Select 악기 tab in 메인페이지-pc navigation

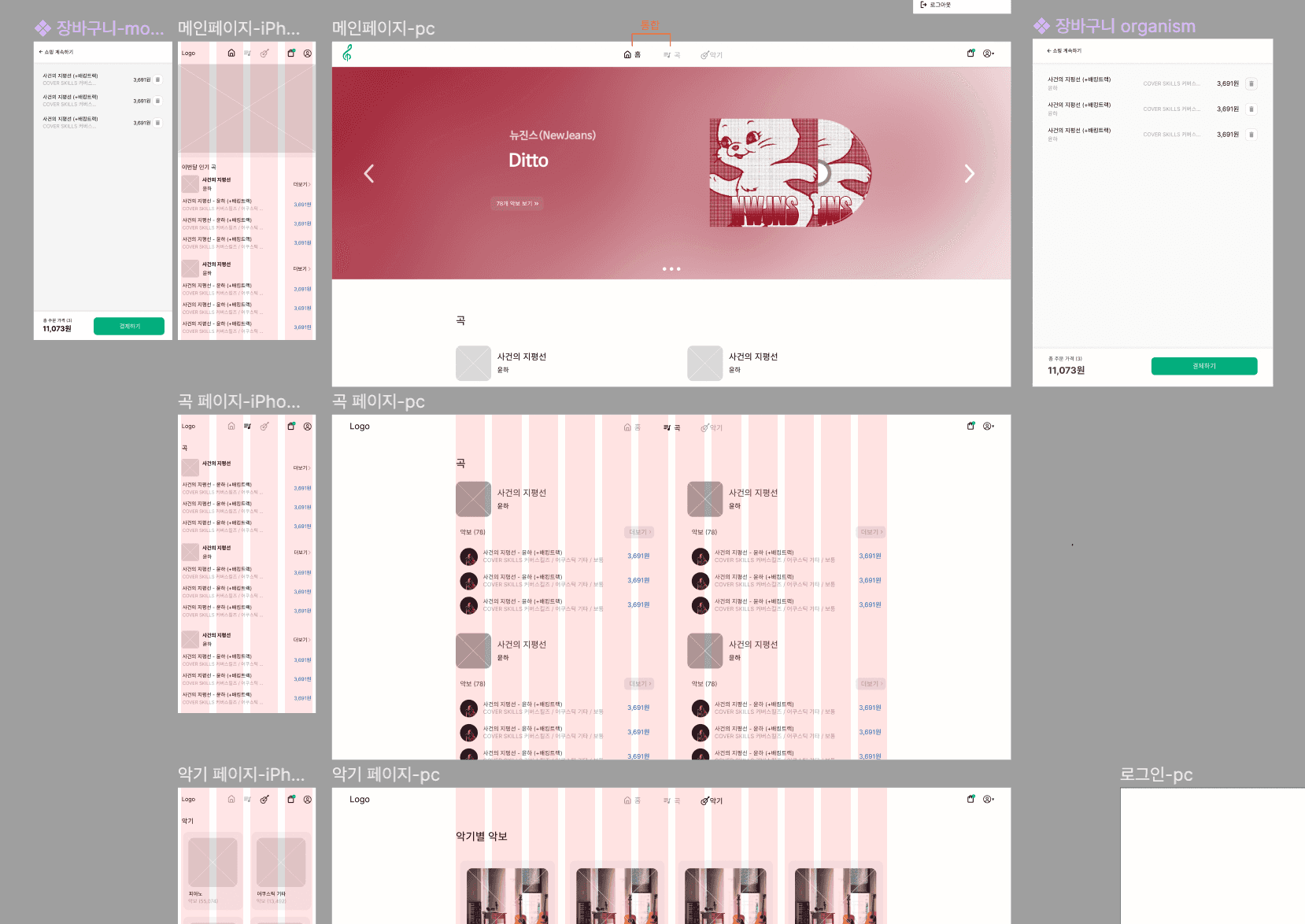pyautogui.click(x=712, y=55)
